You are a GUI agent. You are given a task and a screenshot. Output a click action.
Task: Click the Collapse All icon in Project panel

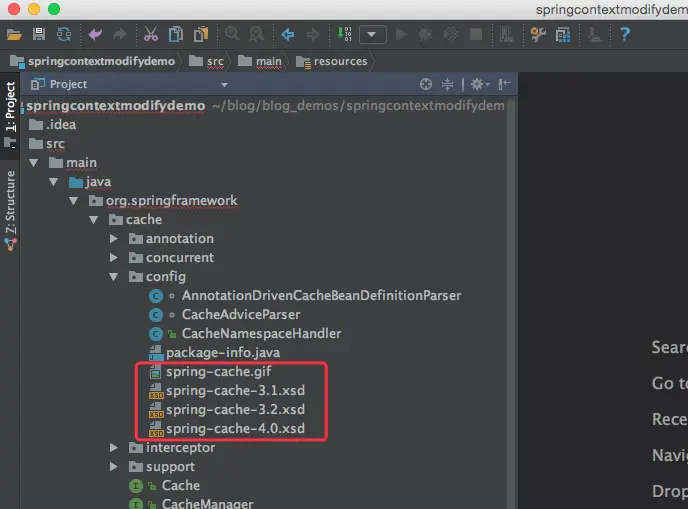448,84
